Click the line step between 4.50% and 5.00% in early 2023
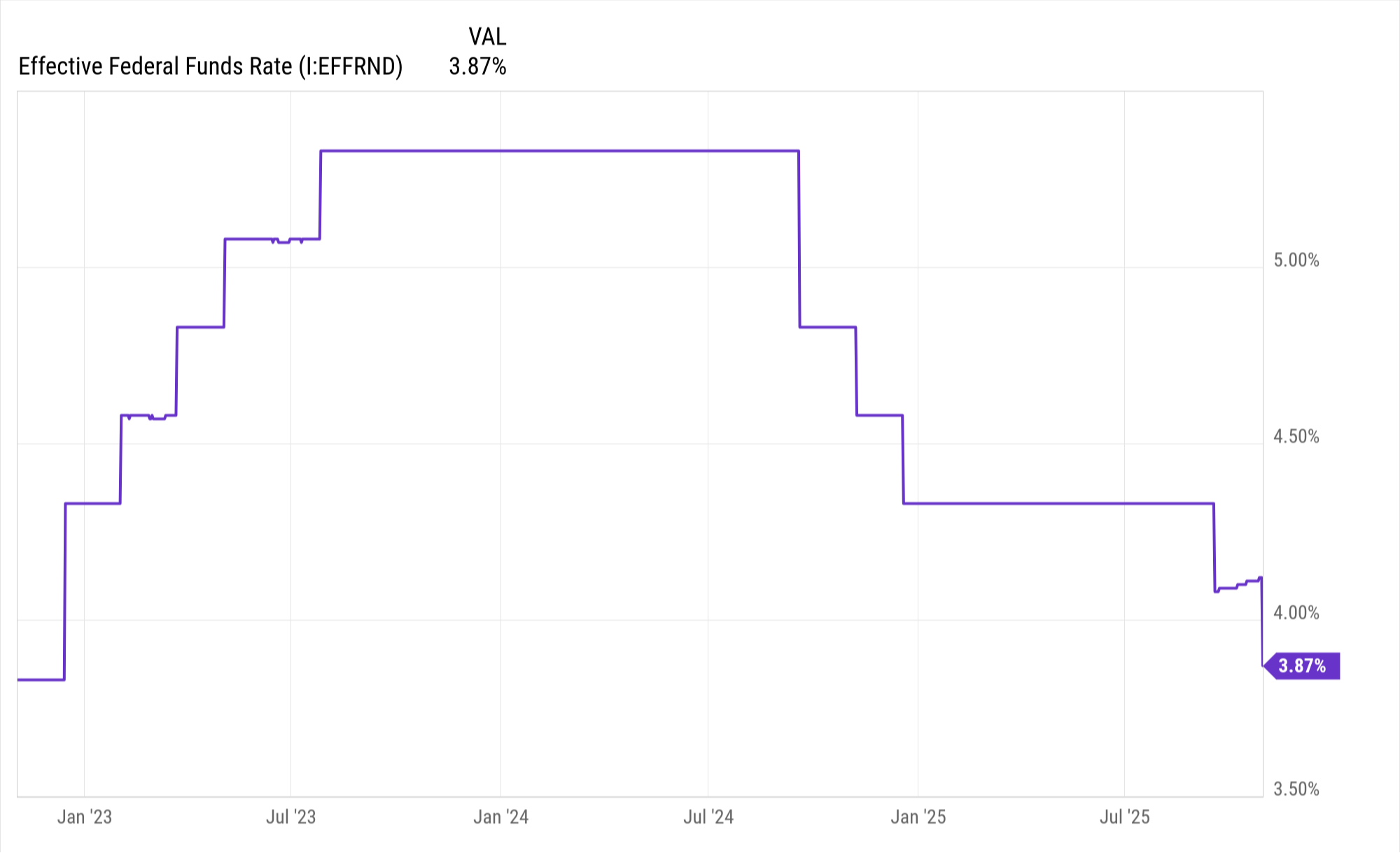1400x853 pixels. tap(200, 327)
